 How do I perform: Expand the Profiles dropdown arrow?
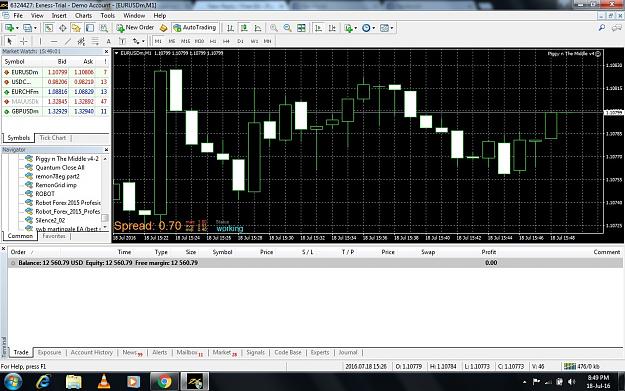click(x=35, y=28)
